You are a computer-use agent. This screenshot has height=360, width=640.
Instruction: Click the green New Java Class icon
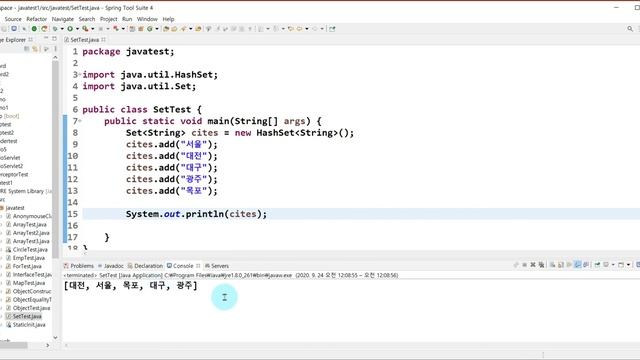(150, 29)
